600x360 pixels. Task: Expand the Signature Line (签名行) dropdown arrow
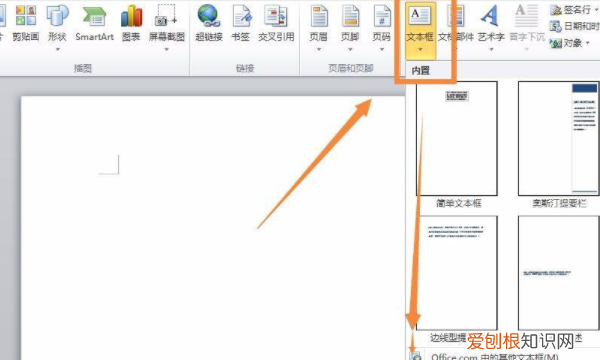[x=596, y=10]
